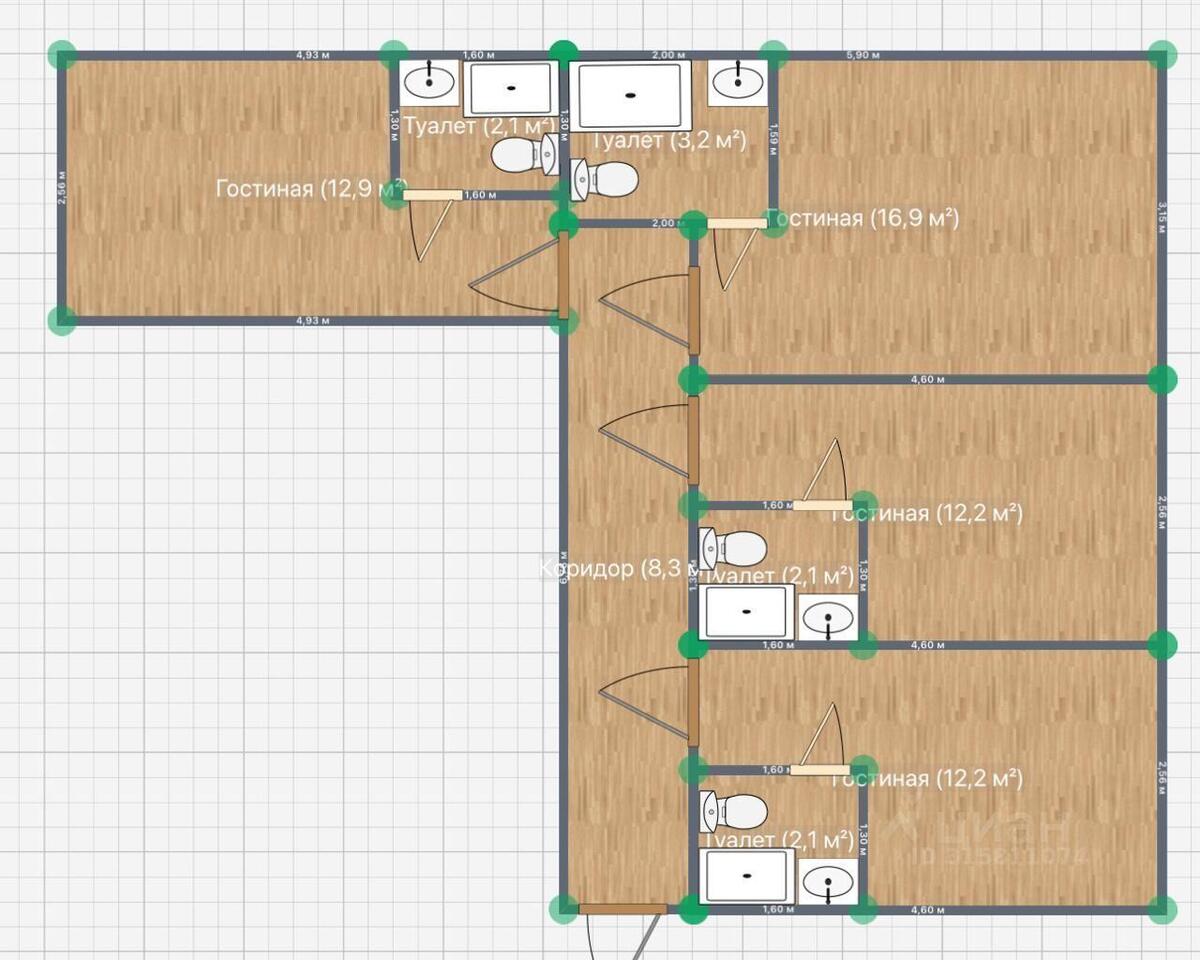Image resolution: width=1200 pixels, height=960 pixels.
Task: Select the shower tray in the top-left 2,1 m² toilet
Action: 511,88
